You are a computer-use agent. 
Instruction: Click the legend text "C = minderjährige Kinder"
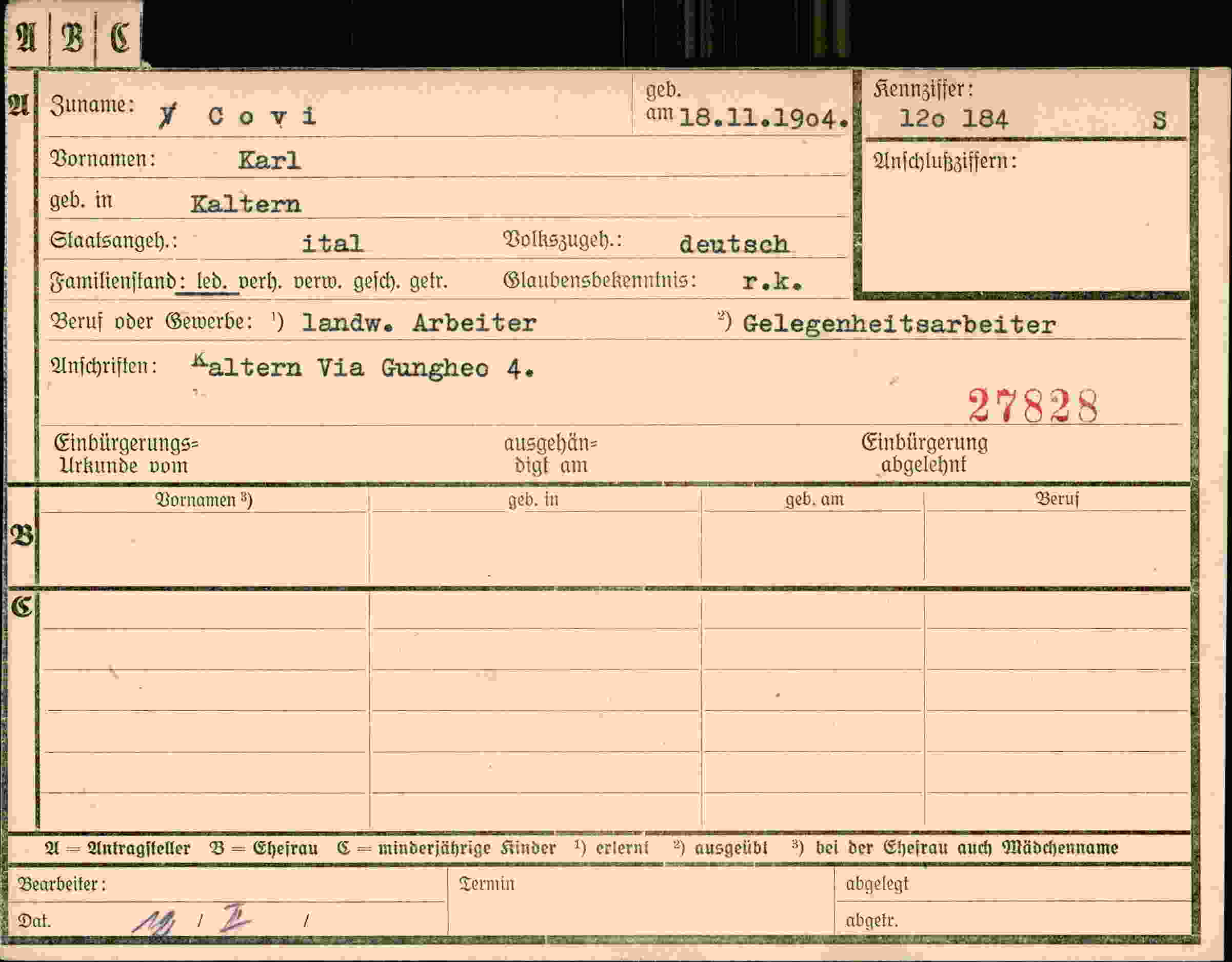[447, 848]
